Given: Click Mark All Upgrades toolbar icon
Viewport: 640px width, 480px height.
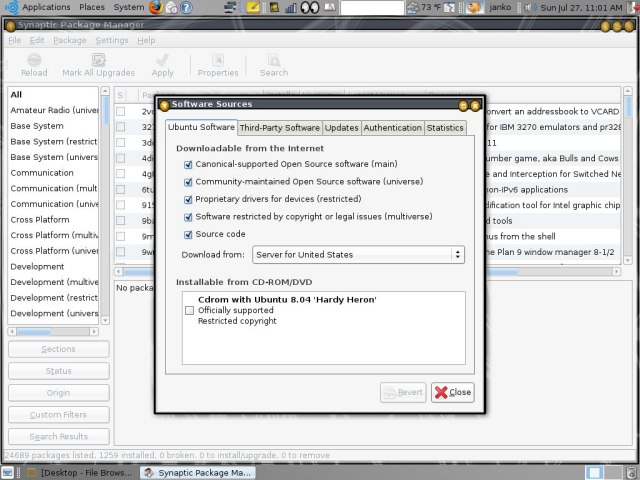Looking at the screenshot, I should point(98,66).
